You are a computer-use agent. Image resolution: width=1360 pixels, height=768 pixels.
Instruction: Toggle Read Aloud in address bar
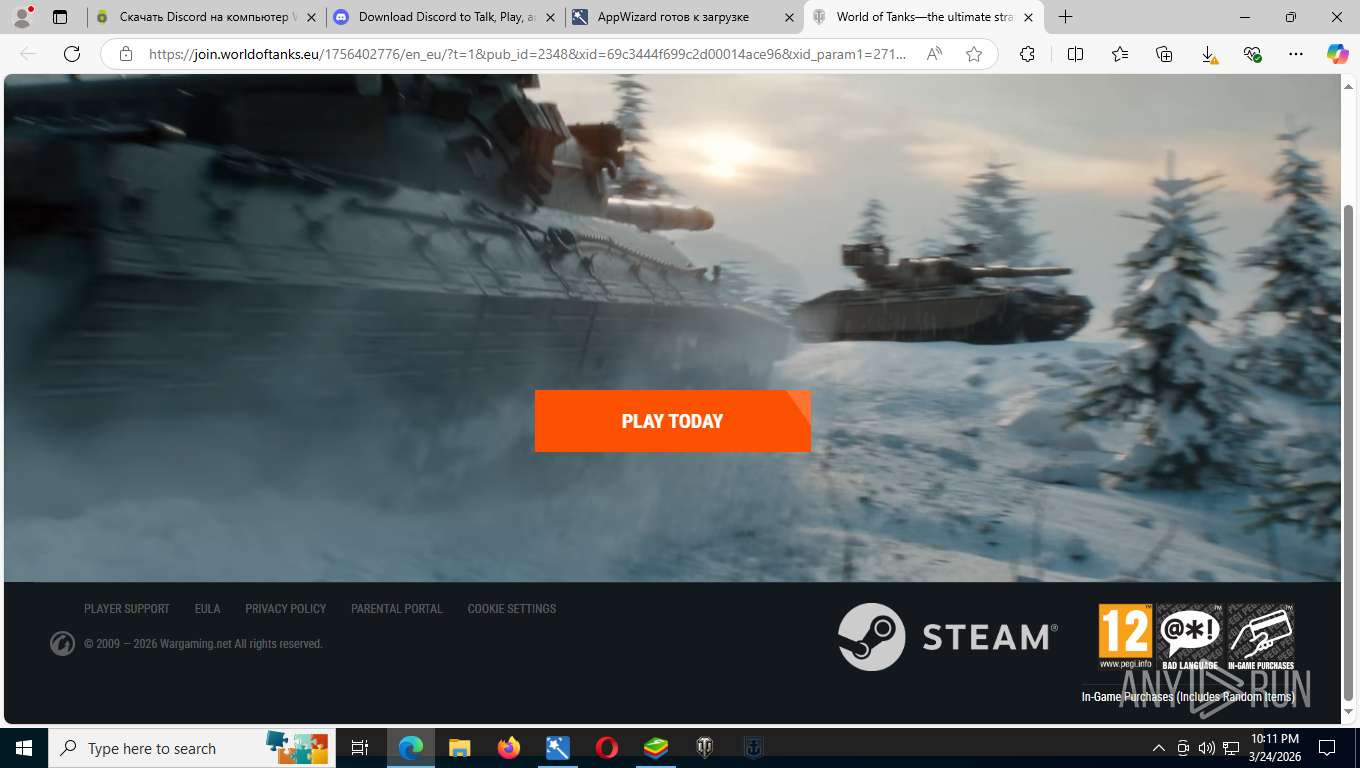[934, 55]
